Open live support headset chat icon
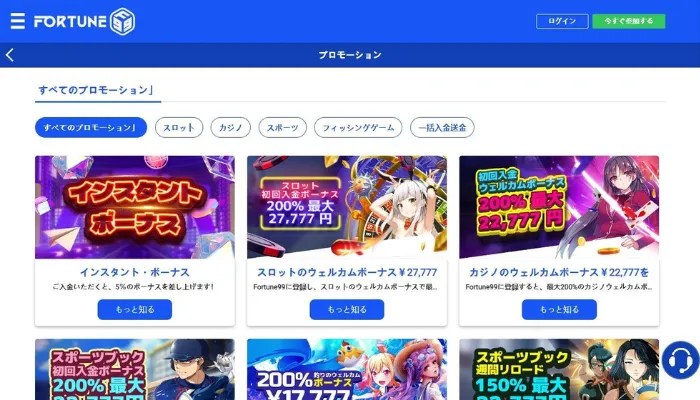 (x=680, y=360)
